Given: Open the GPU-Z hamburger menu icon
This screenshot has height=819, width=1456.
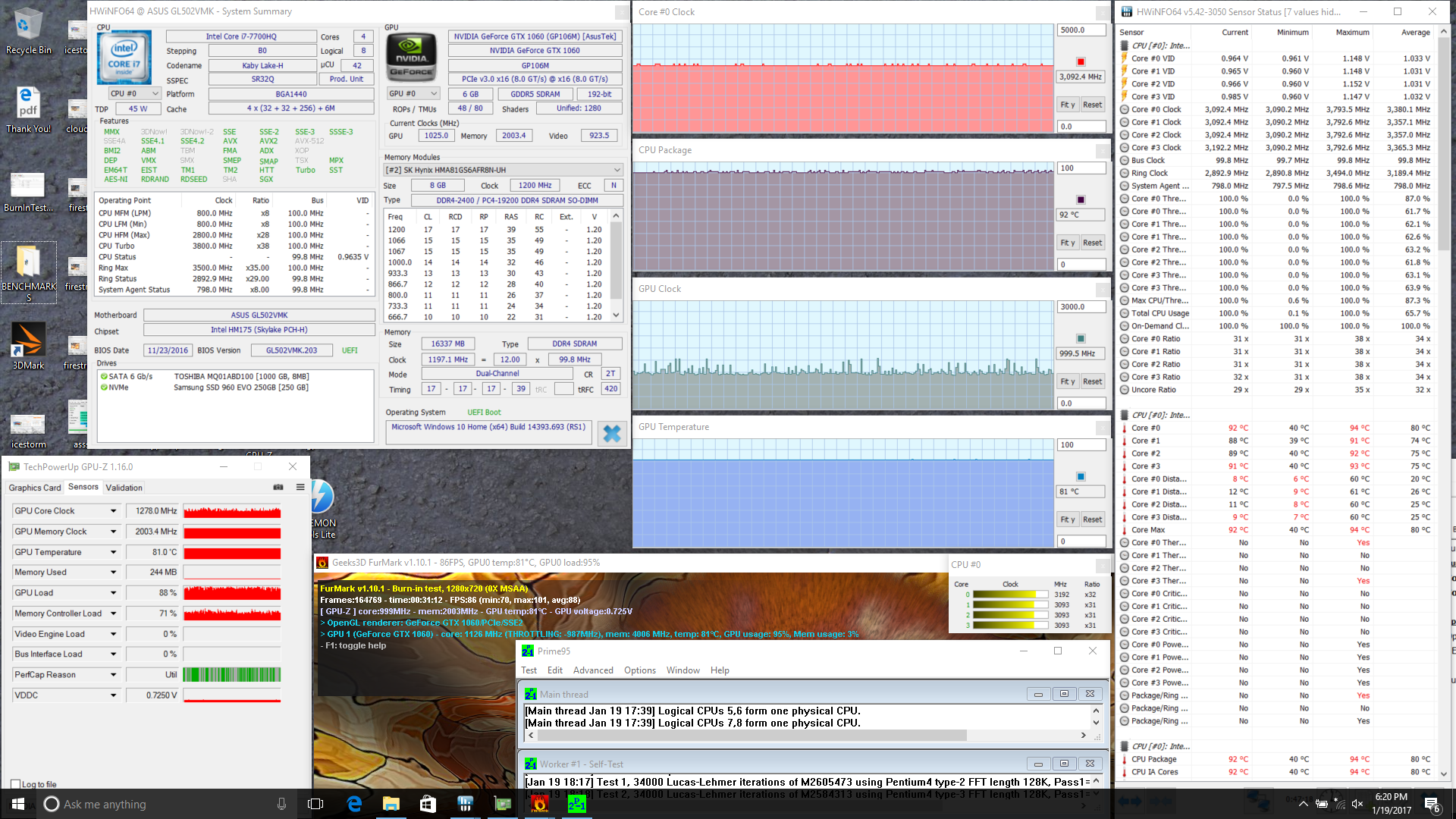Looking at the screenshot, I should [300, 488].
